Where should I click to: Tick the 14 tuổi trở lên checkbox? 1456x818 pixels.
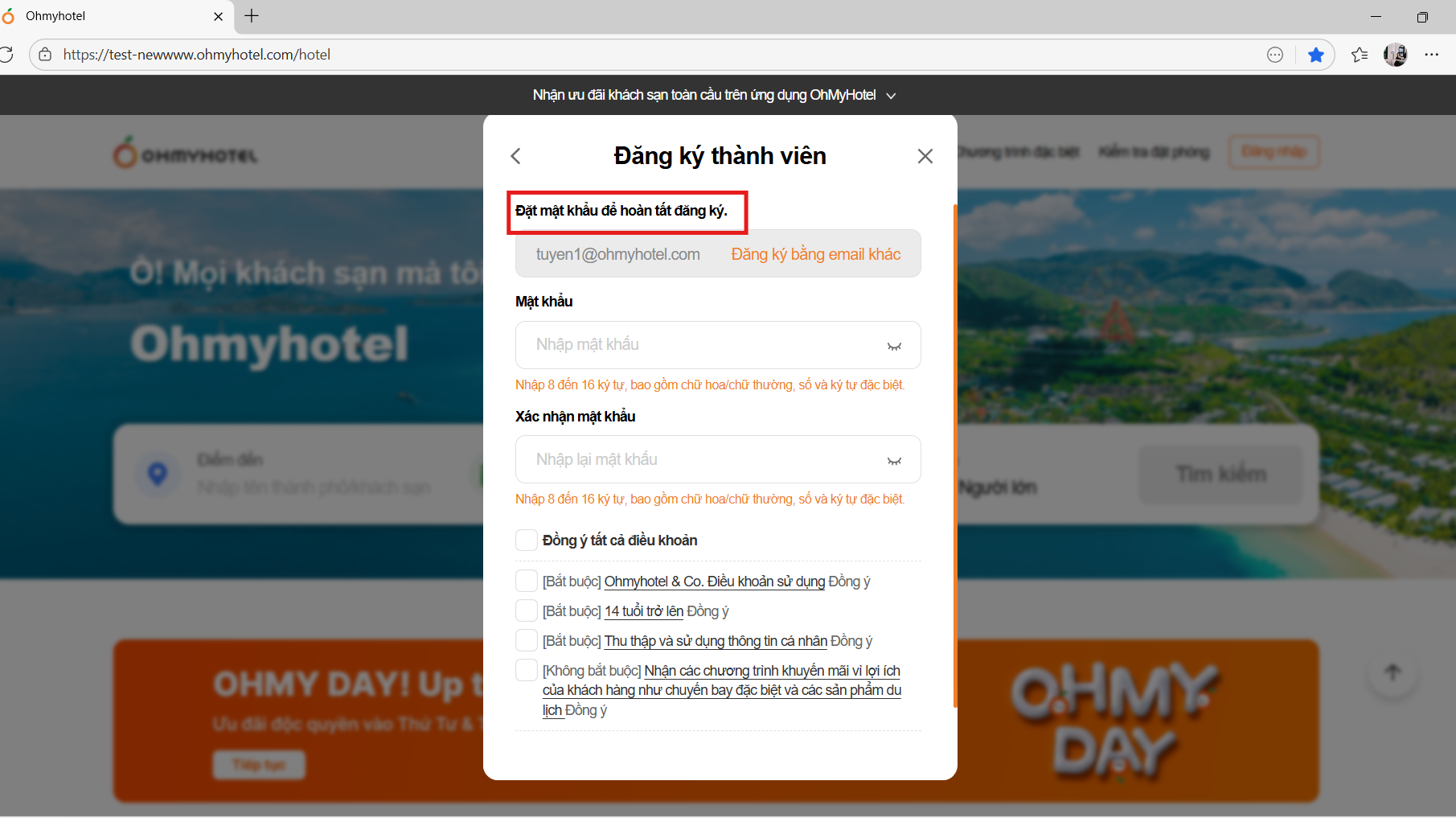(x=527, y=610)
